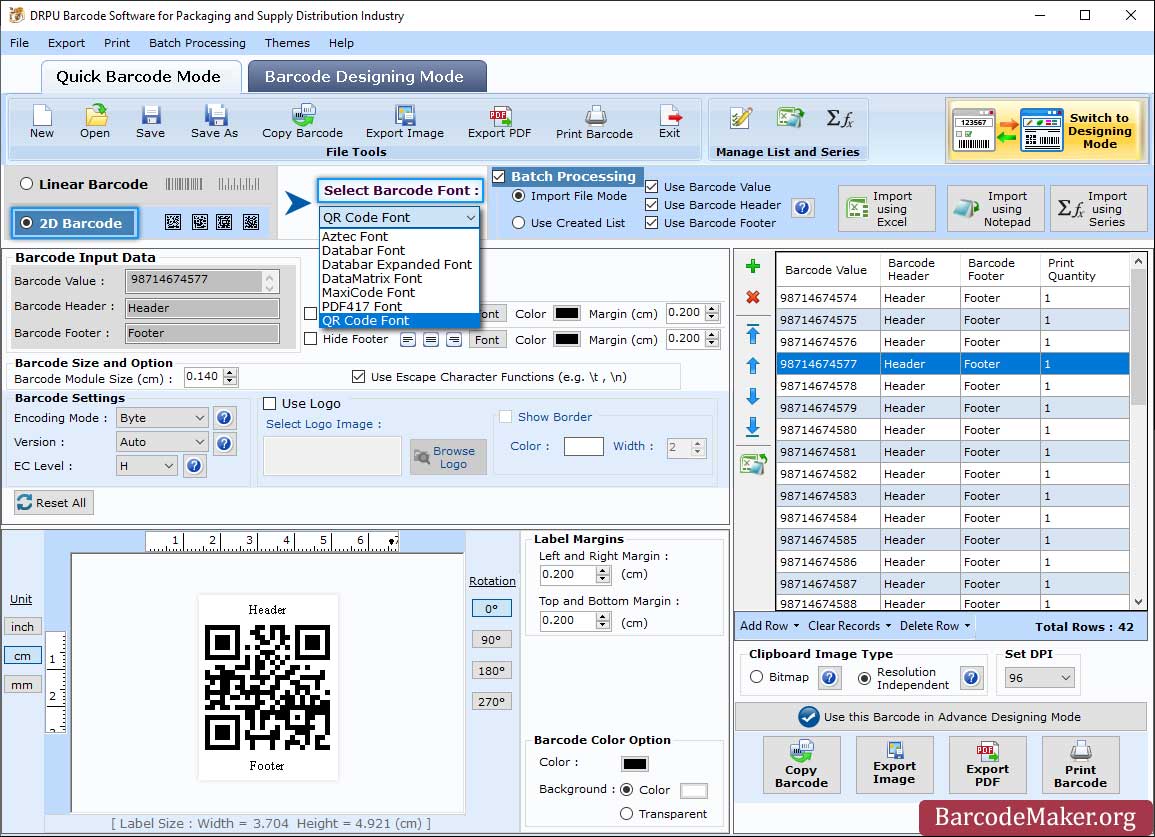The height and width of the screenshot is (837, 1155).
Task: Enable the Use Logo checkbox
Action: tap(270, 403)
